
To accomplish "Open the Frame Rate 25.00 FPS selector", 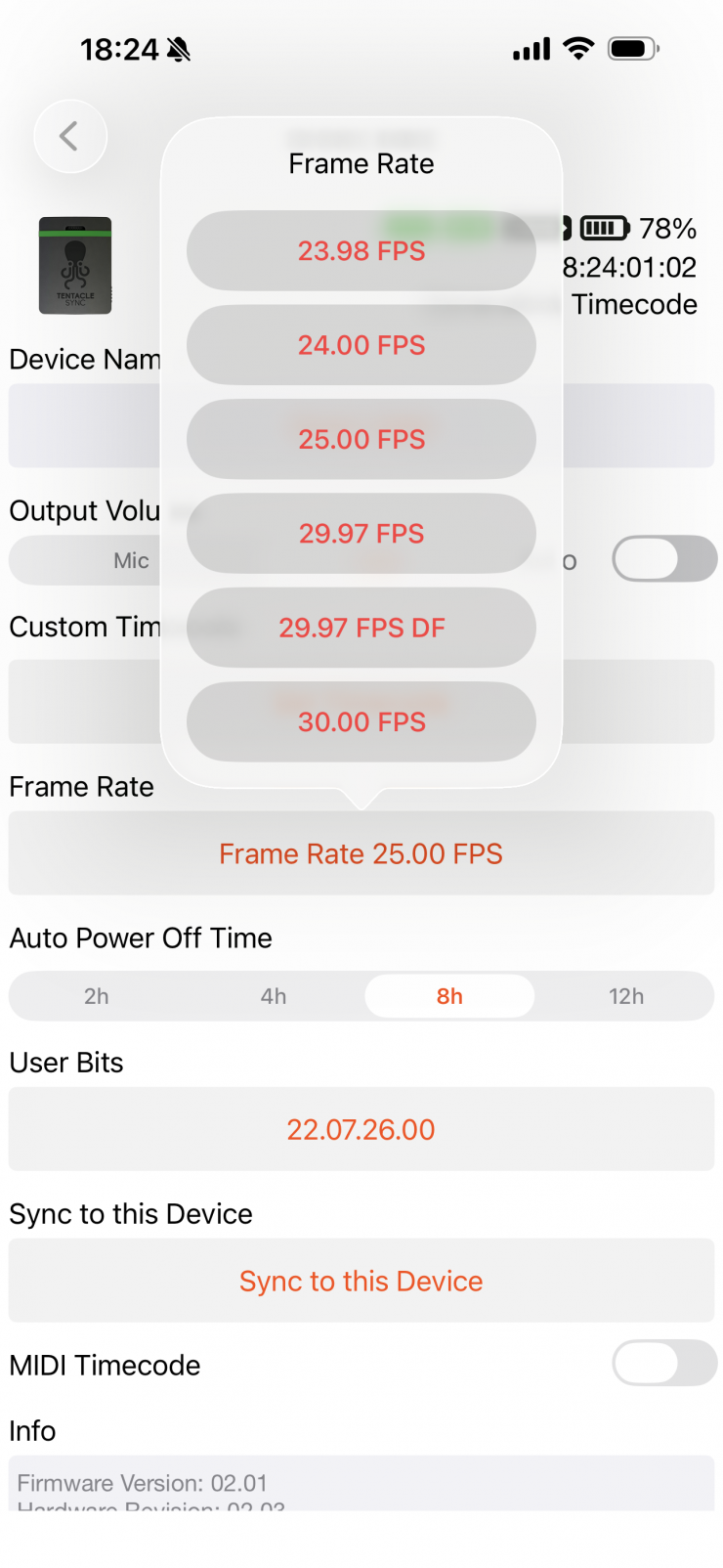I will click(361, 853).
